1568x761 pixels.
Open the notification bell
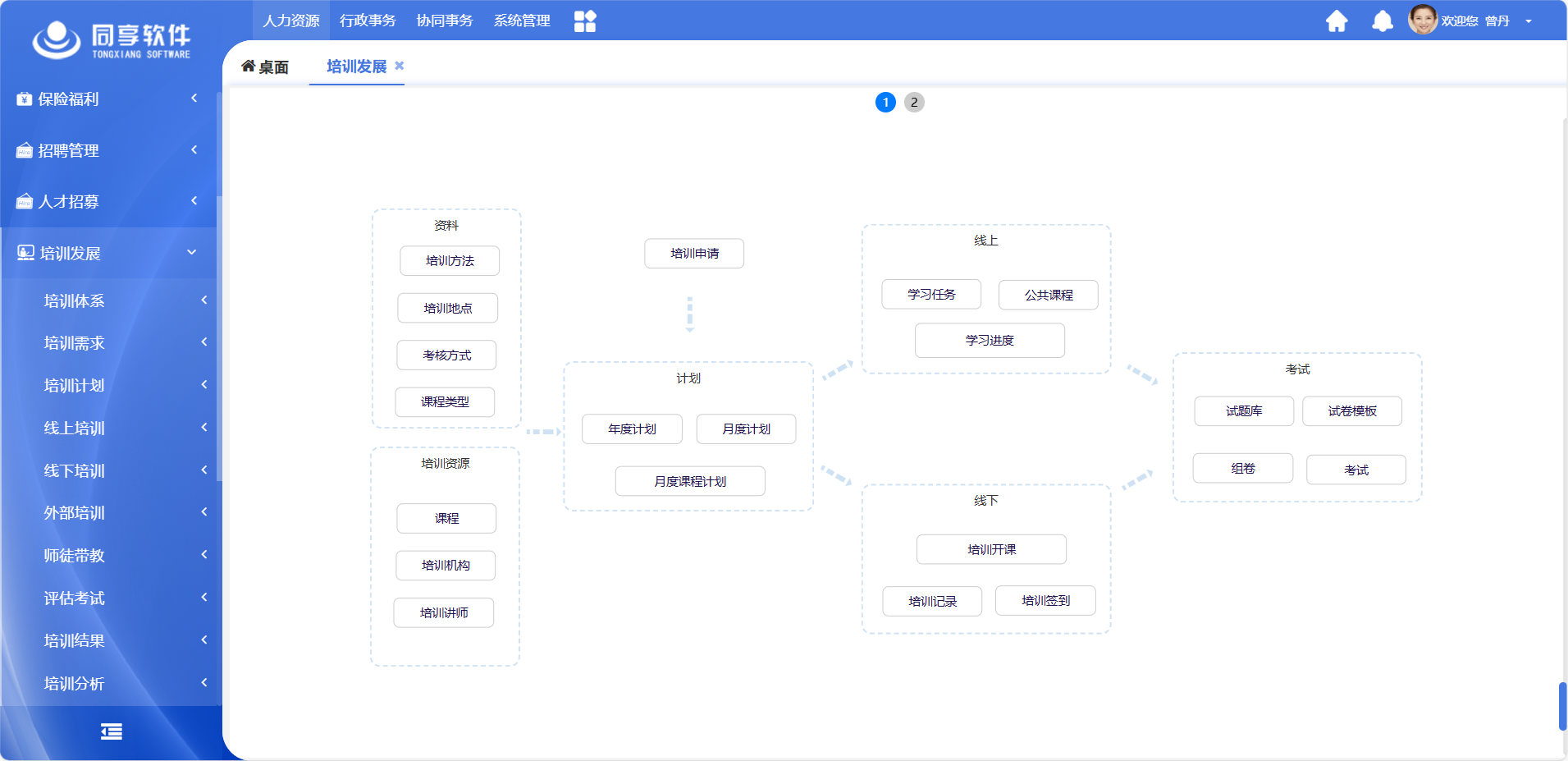[1383, 21]
